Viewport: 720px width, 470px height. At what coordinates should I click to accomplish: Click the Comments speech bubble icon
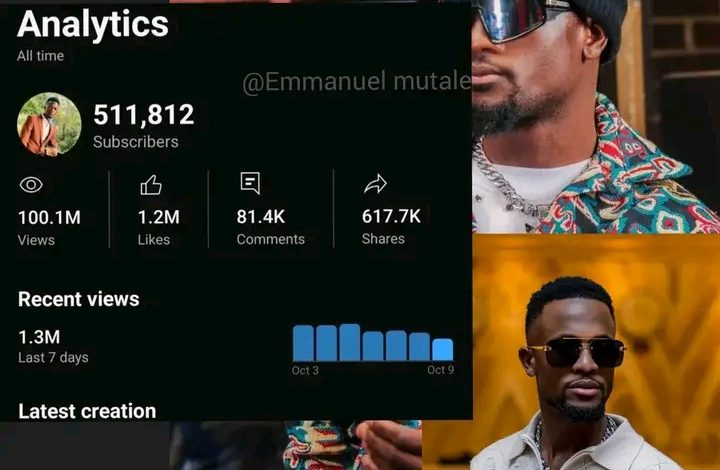(250, 183)
